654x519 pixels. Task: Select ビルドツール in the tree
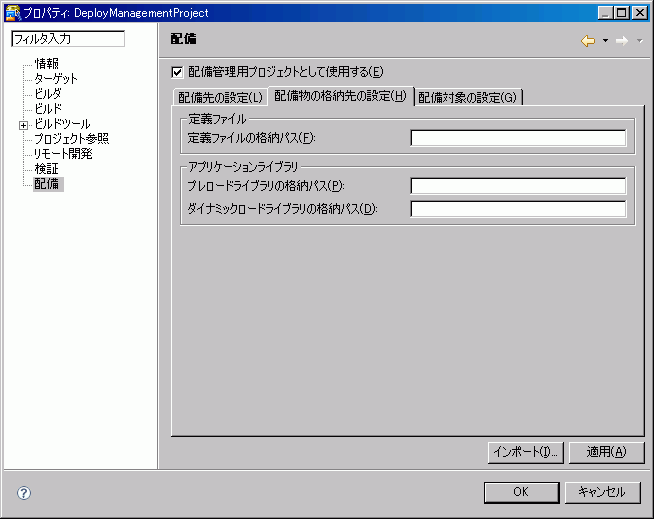tap(62, 124)
